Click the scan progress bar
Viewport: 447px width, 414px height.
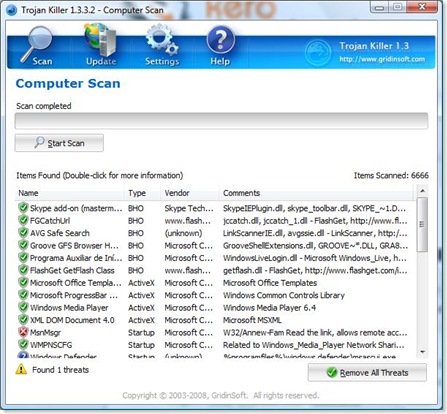tap(221, 121)
